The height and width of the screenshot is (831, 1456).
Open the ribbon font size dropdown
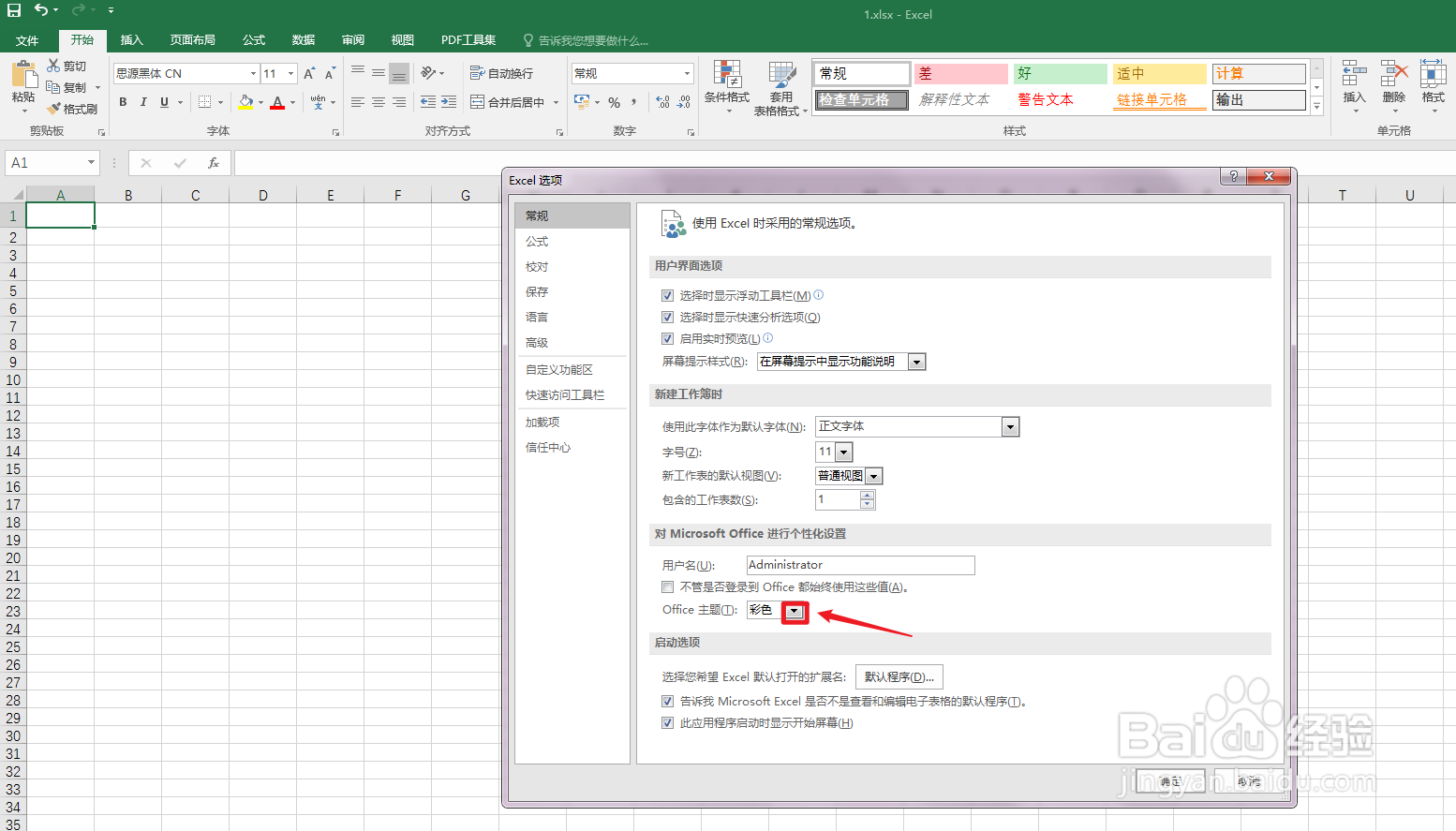tap(291, 73)
